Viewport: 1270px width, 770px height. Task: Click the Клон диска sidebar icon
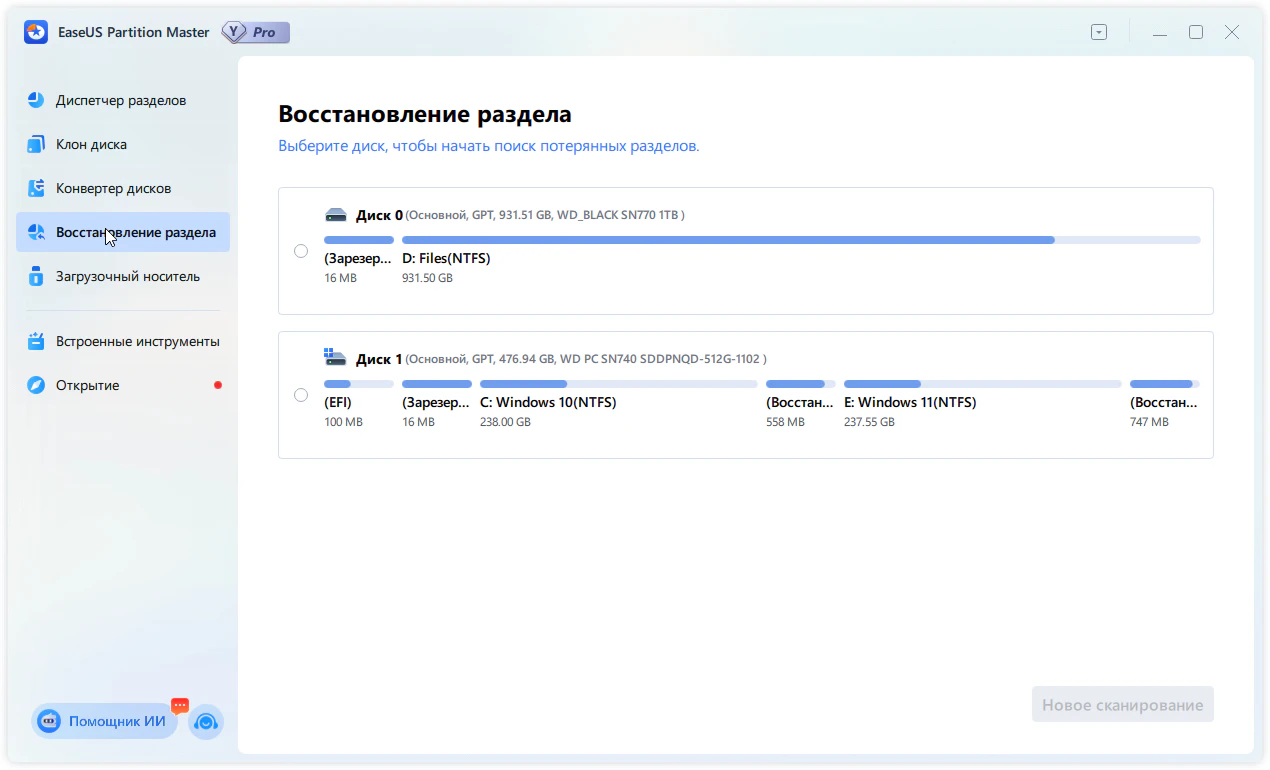point(36,144)
